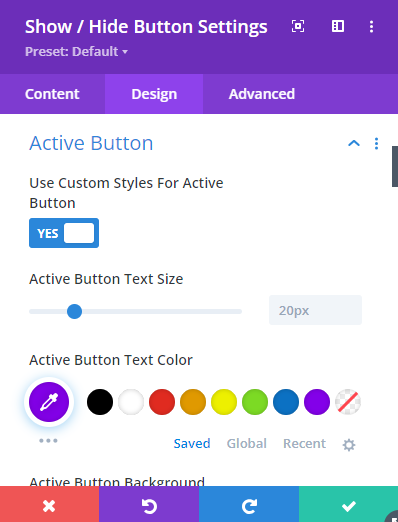Toggle the sidebar snap layout icon
398x522 pixels.
point(338,26)
